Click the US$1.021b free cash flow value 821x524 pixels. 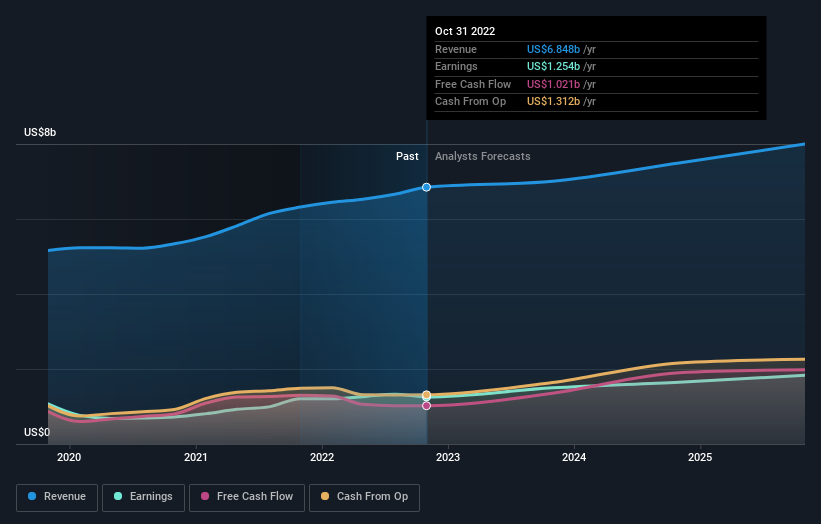tap(553, 84)
